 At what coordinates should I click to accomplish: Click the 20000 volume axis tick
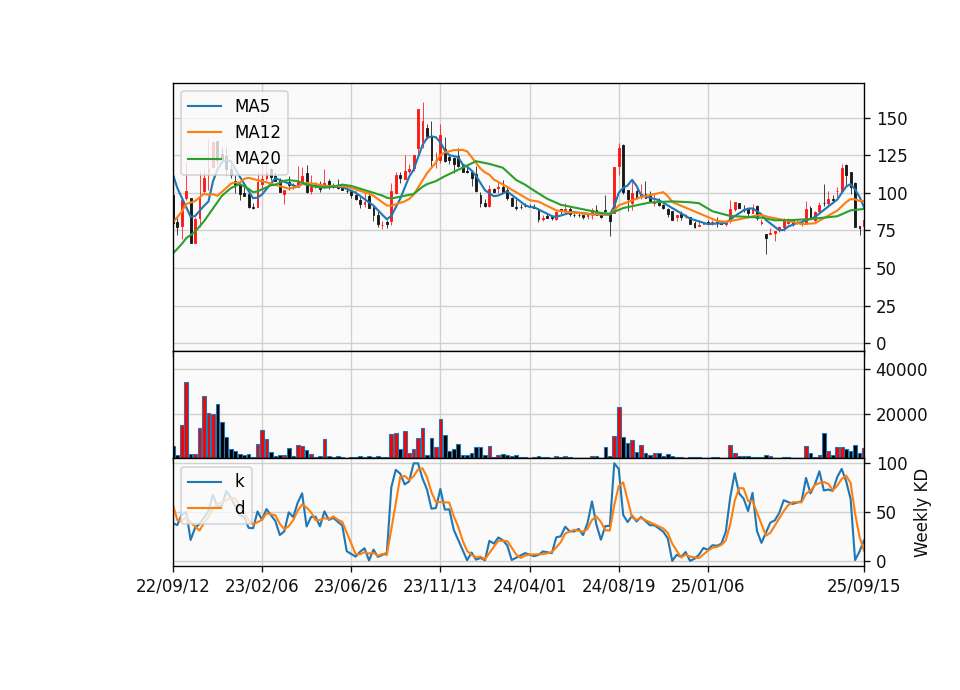(902, 415)
